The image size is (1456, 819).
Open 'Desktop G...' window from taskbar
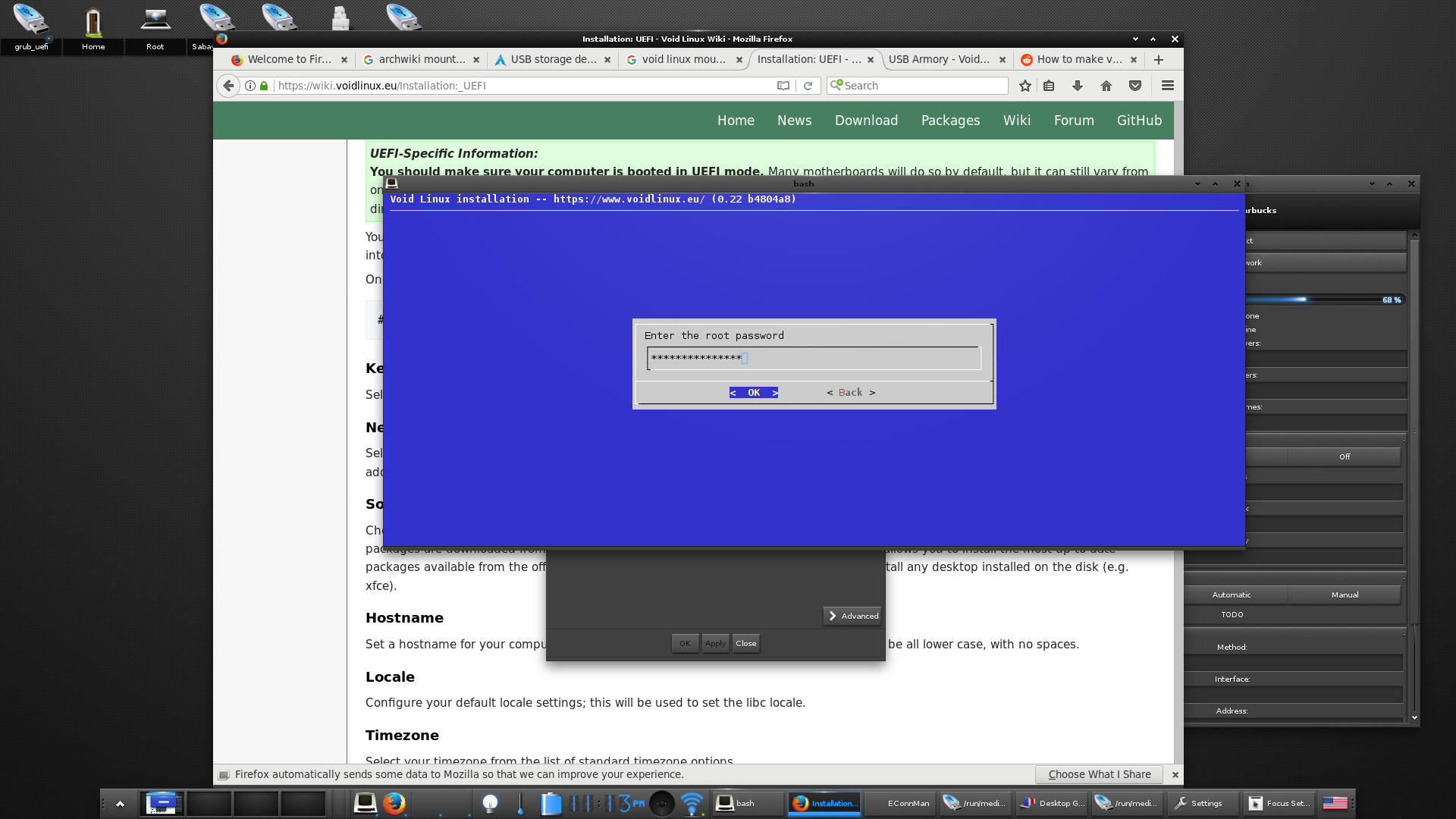click(x=1051, y=803)
